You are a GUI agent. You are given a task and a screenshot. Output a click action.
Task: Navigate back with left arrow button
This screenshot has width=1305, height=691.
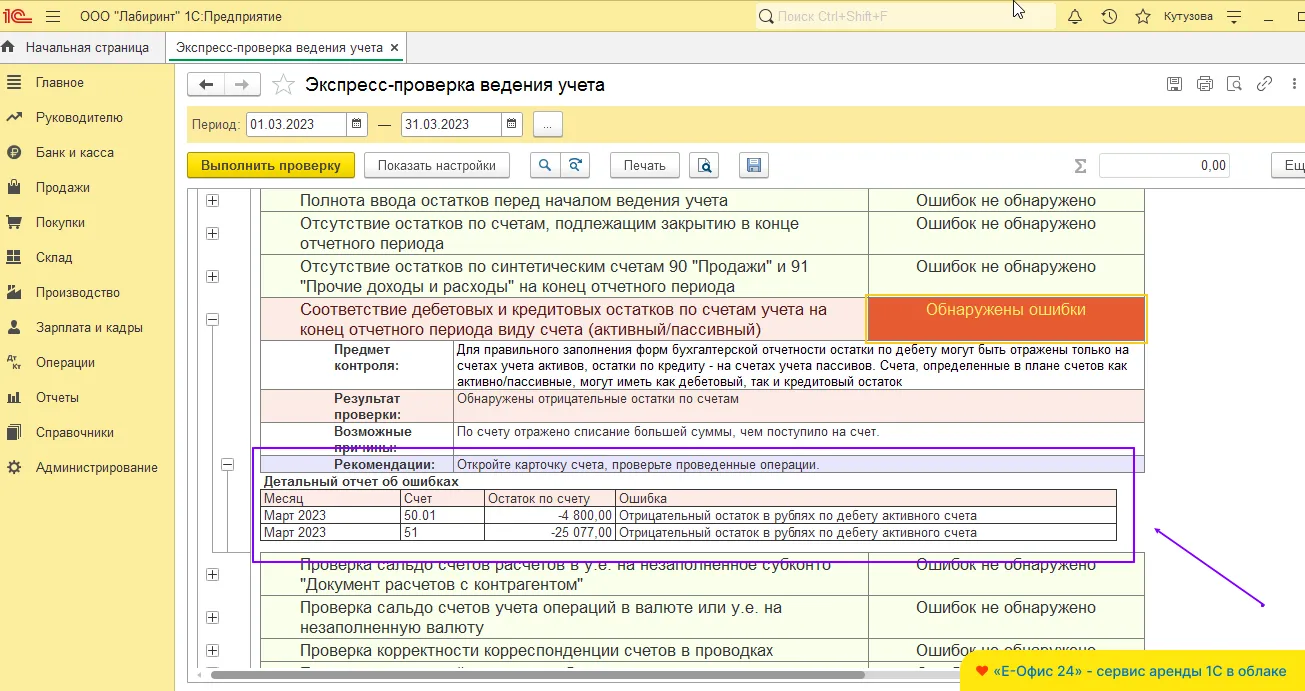click(207, 85)
